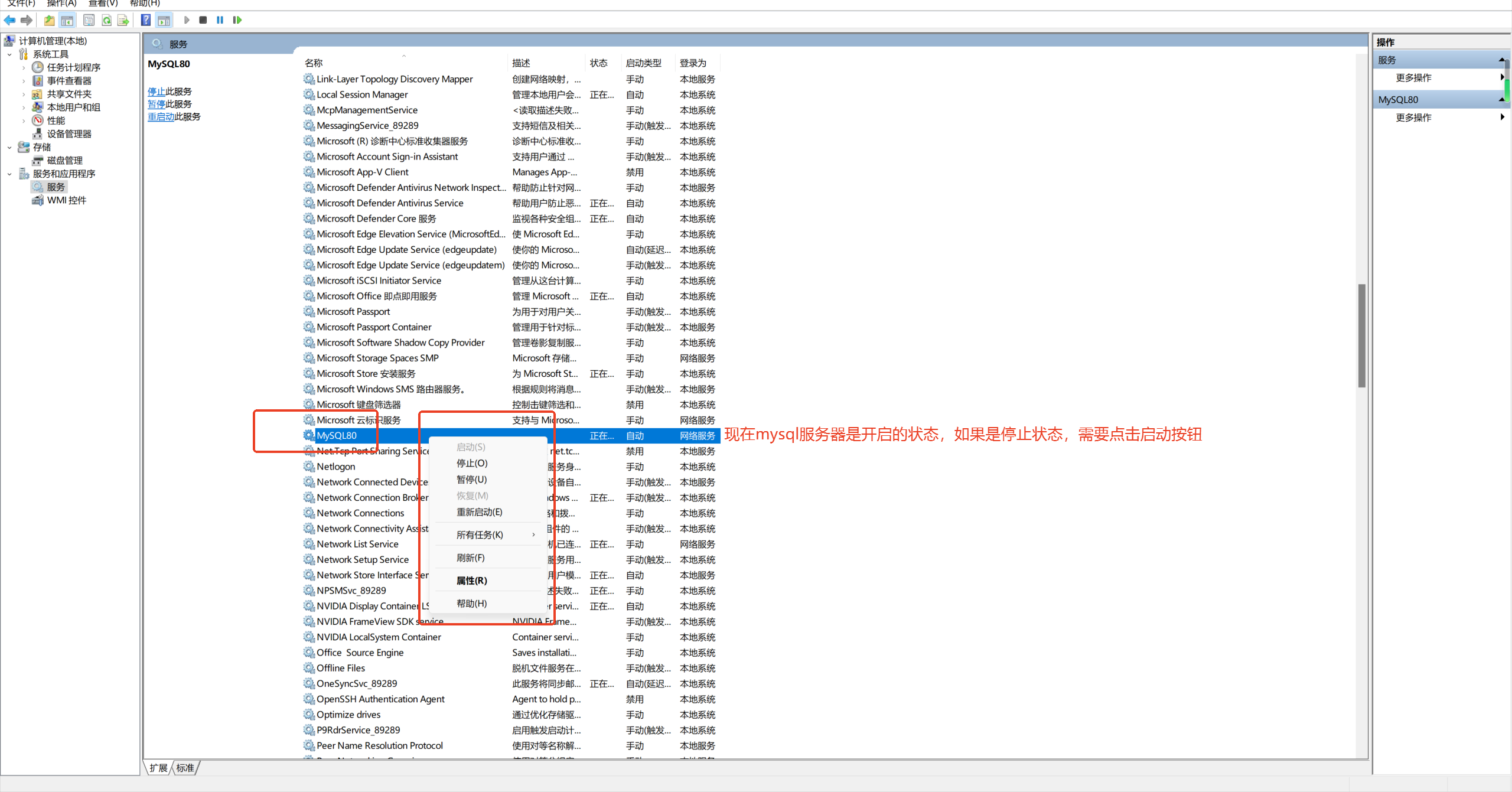Viewport: 1512px width, 792px height.
Task: Click the Pause Service toolbar icon
Action: (220, 20)
